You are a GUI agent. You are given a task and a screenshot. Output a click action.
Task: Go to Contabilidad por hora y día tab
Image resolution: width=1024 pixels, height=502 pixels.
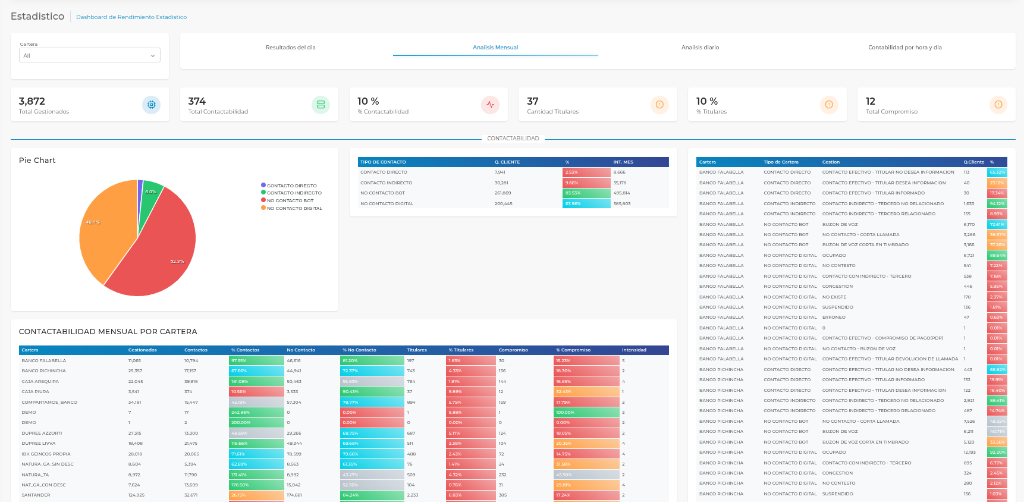(x=905, y=47)
